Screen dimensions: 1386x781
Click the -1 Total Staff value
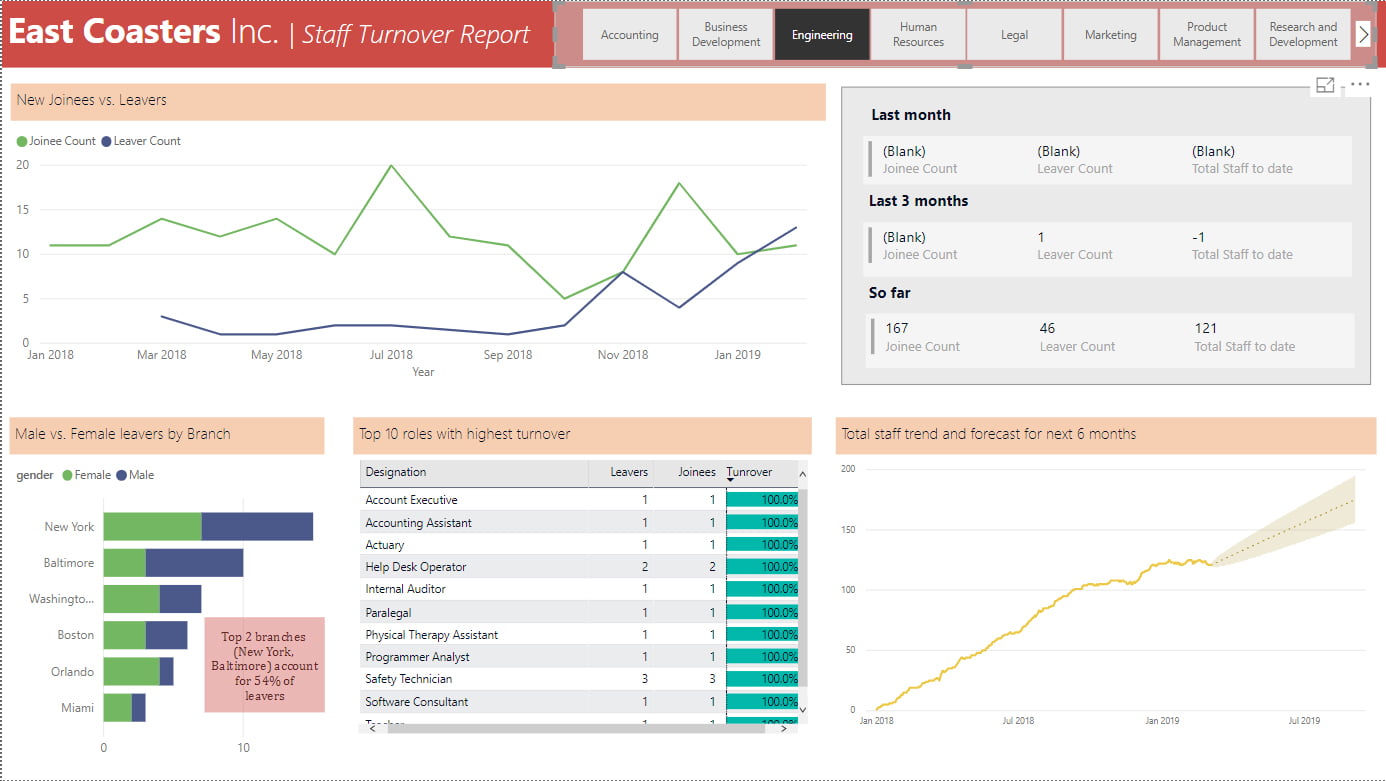(x=1198, y=237)
